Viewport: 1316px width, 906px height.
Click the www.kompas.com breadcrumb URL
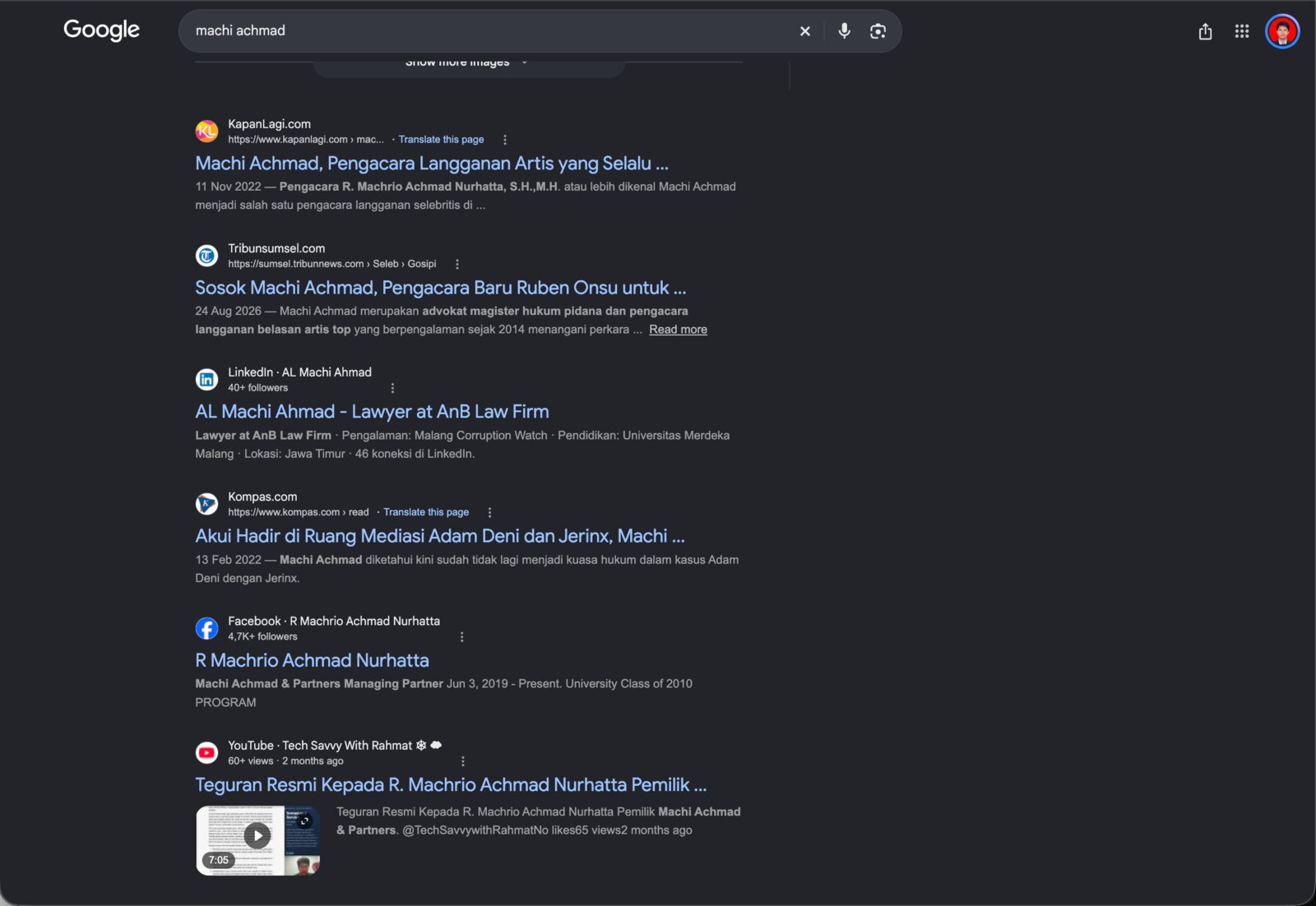pyautogui.click(x=299, y=512)
